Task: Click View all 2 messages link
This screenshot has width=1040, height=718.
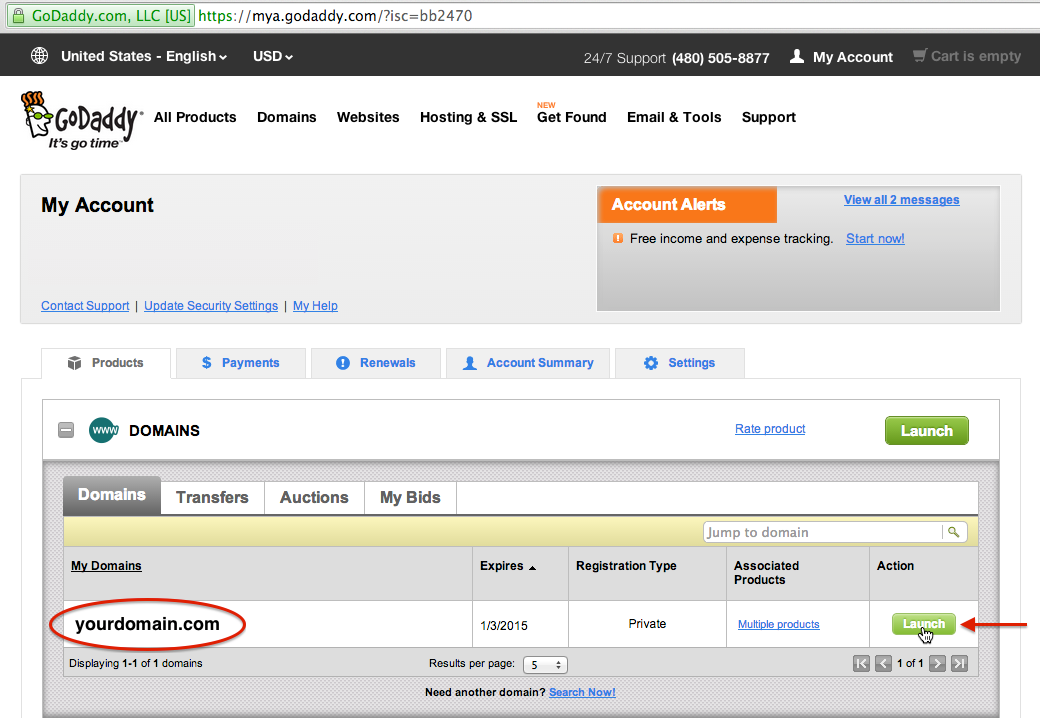Action: [x=901, y=200]
